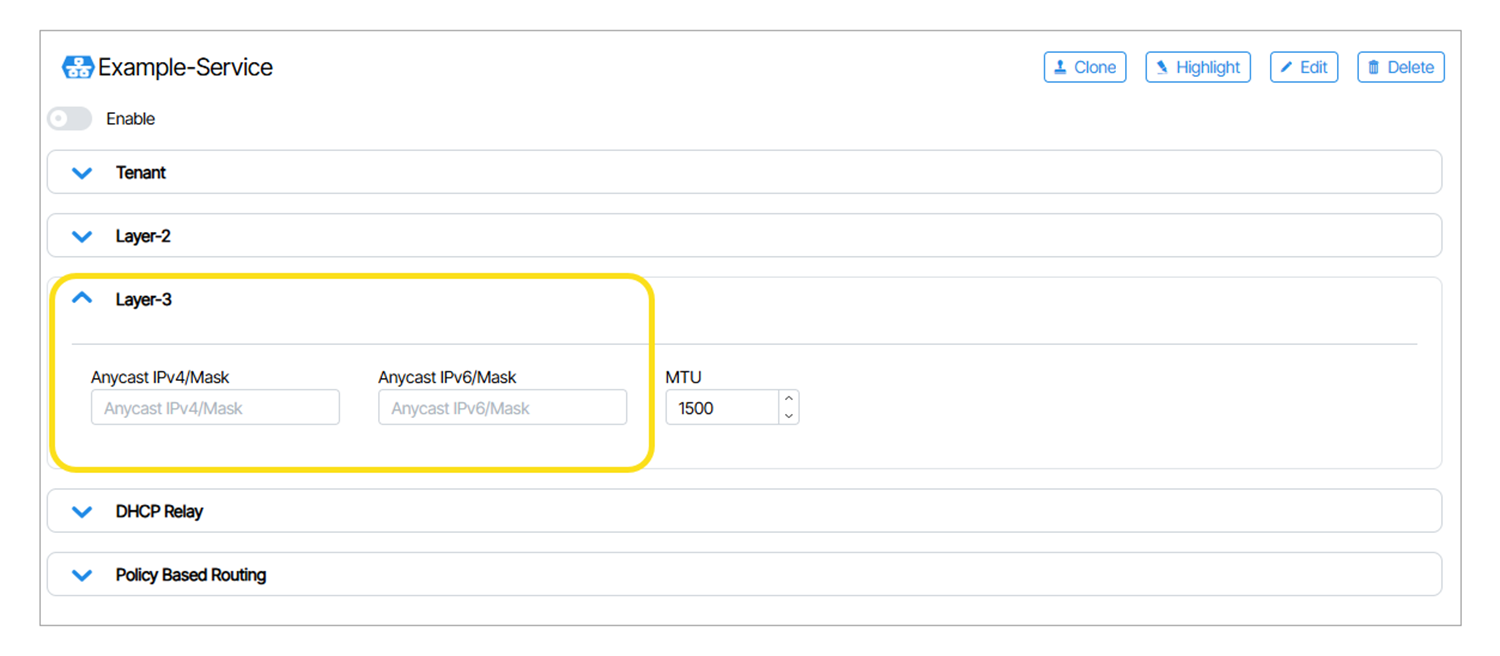Image resolution: width=1500 pixels, height=656 pixels.
Task: Click inside the MTU value field
Action: point(722,408)
